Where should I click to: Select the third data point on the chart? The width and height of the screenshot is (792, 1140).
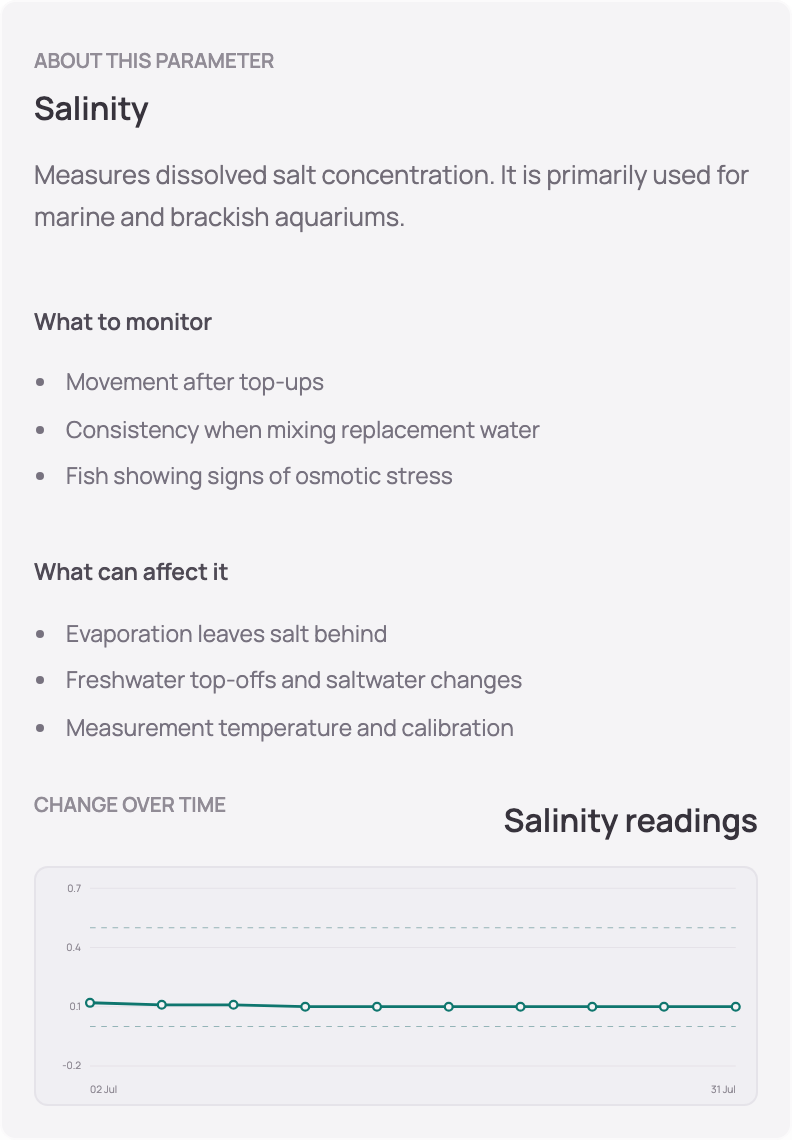coord(233,1005)
